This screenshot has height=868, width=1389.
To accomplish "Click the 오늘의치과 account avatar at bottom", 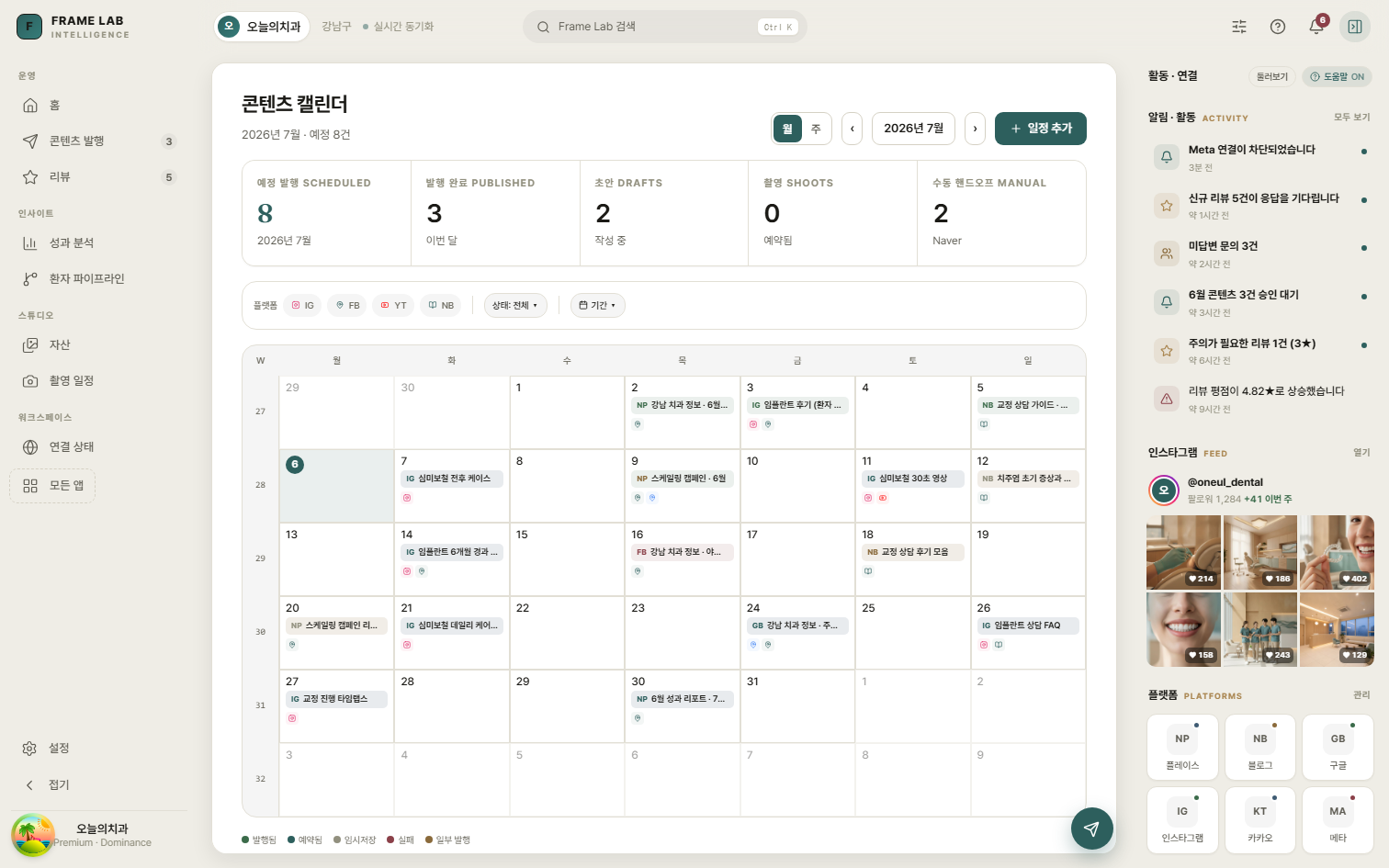I will coord(33,835).
